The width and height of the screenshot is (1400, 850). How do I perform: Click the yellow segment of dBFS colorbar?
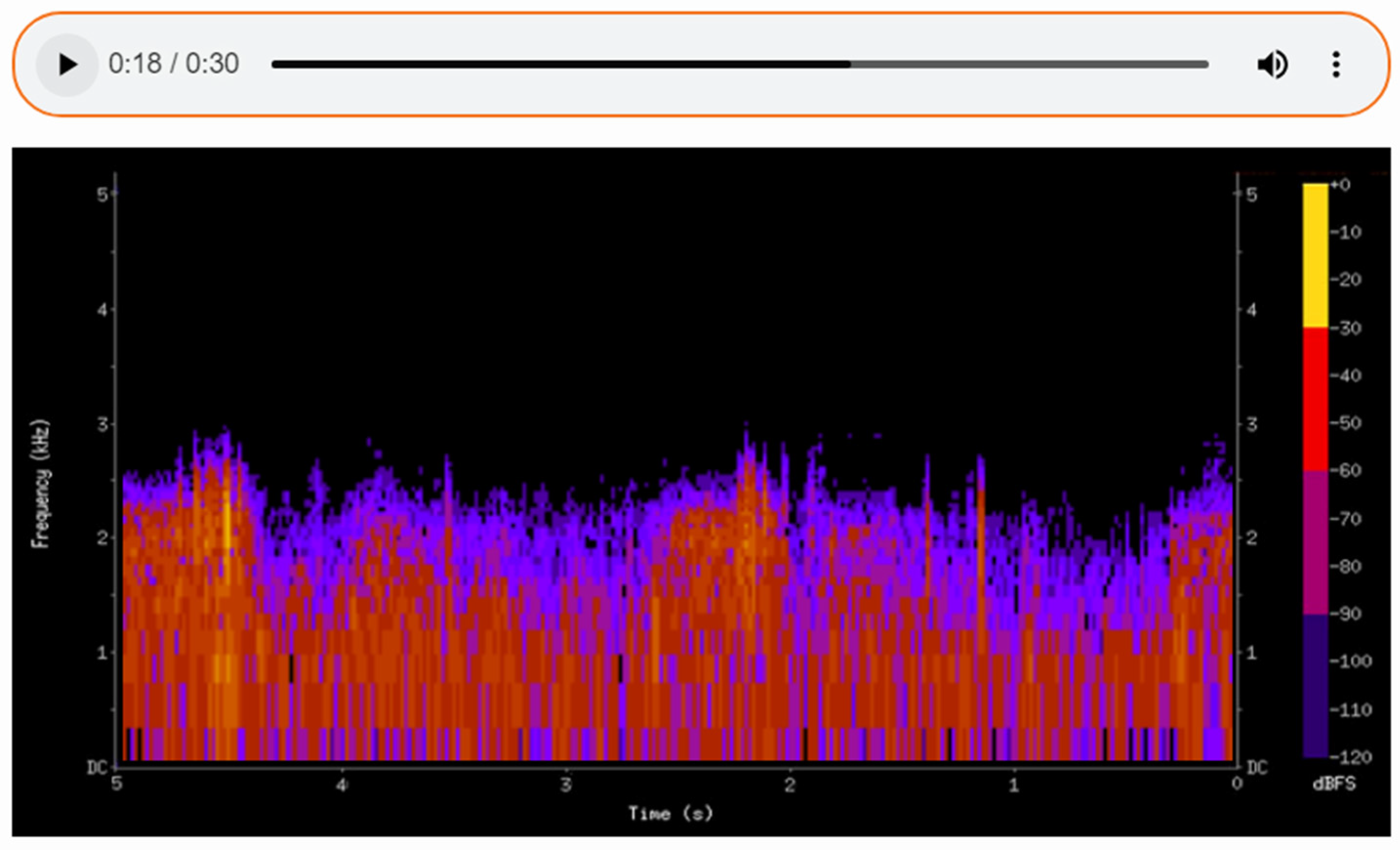click(x=1315, y=256)
